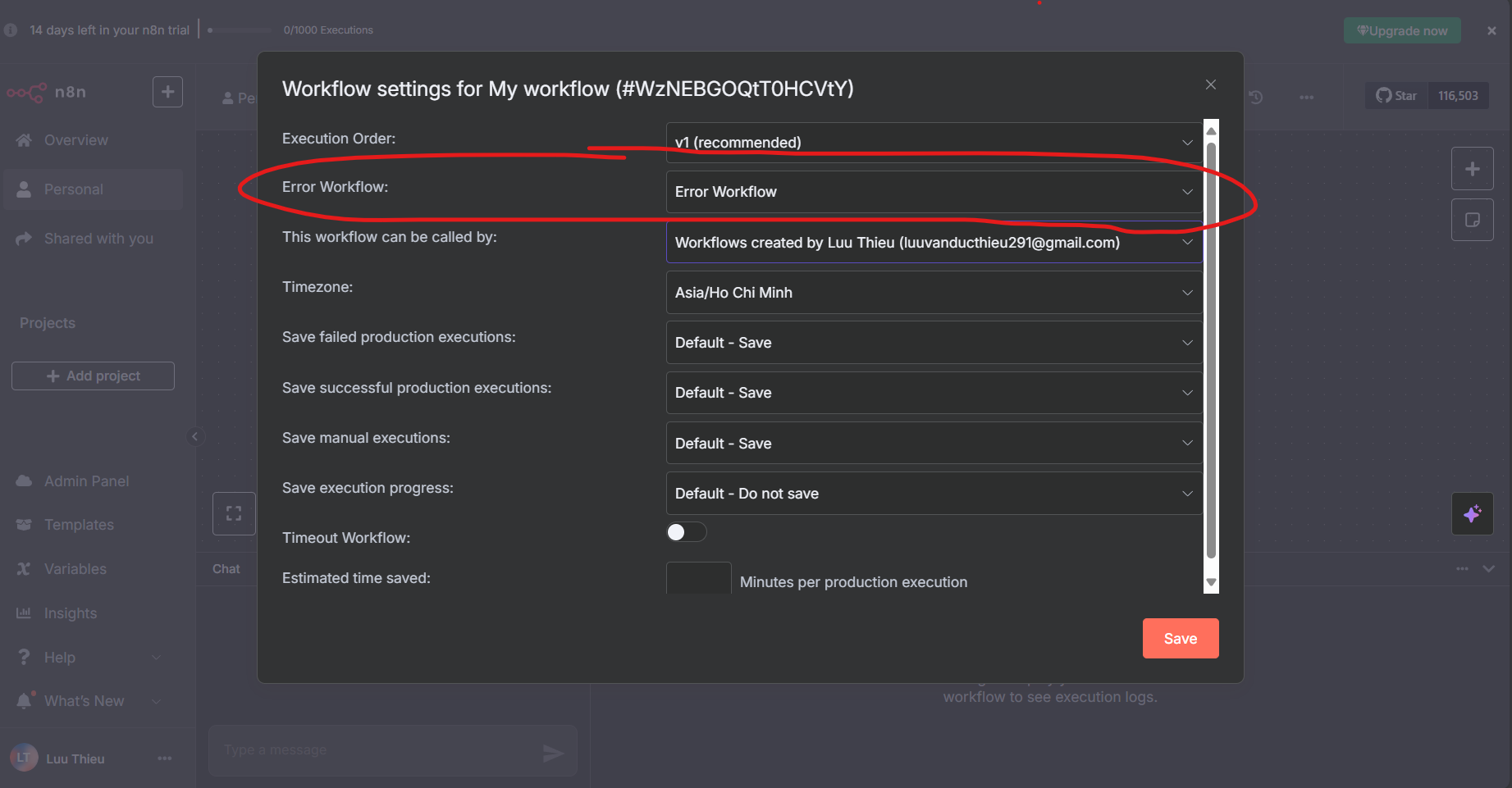
Task: Close the Workflow settings dialog
Action: [1210, 84]
